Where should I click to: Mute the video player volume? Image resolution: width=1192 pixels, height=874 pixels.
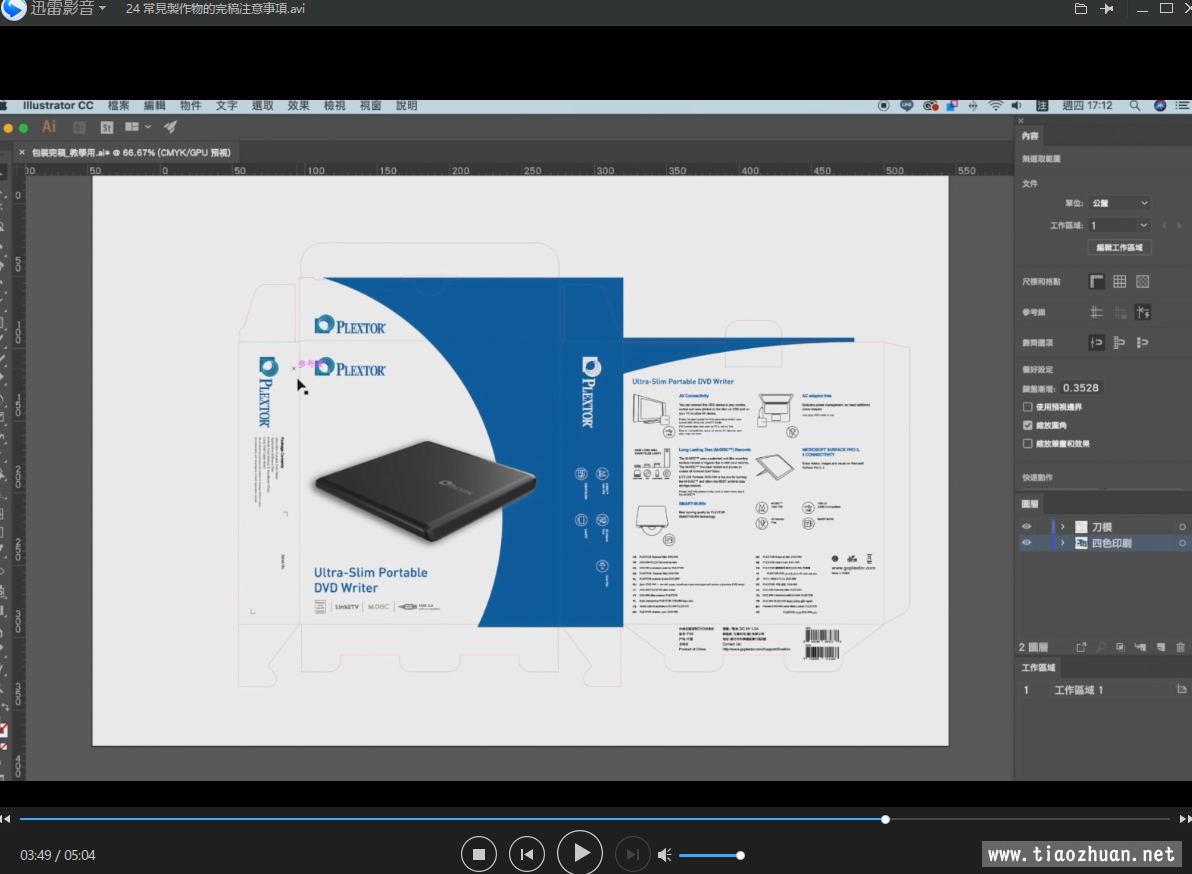(x=664, y=855)
